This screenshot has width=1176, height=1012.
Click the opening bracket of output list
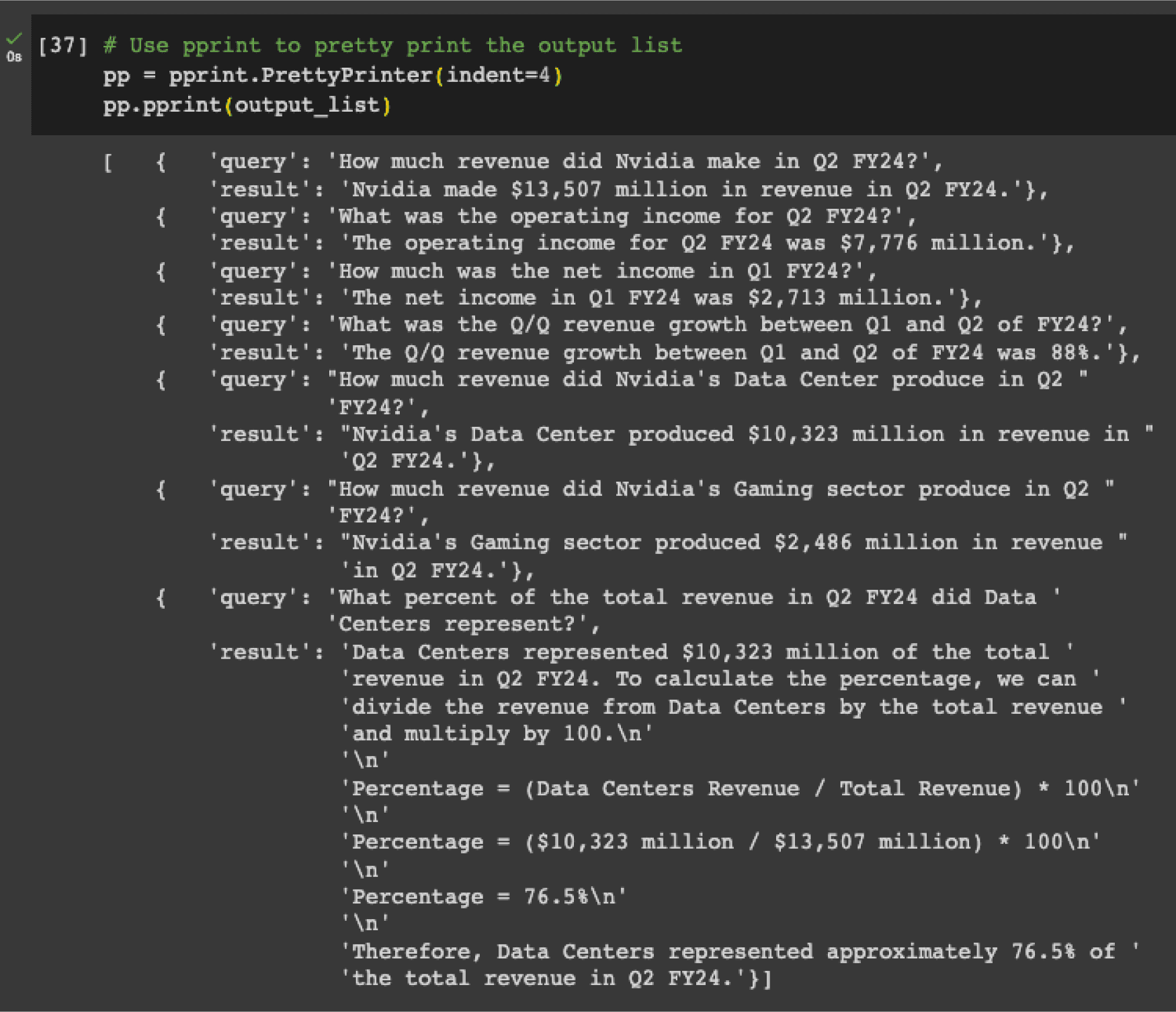pos(108,162)
